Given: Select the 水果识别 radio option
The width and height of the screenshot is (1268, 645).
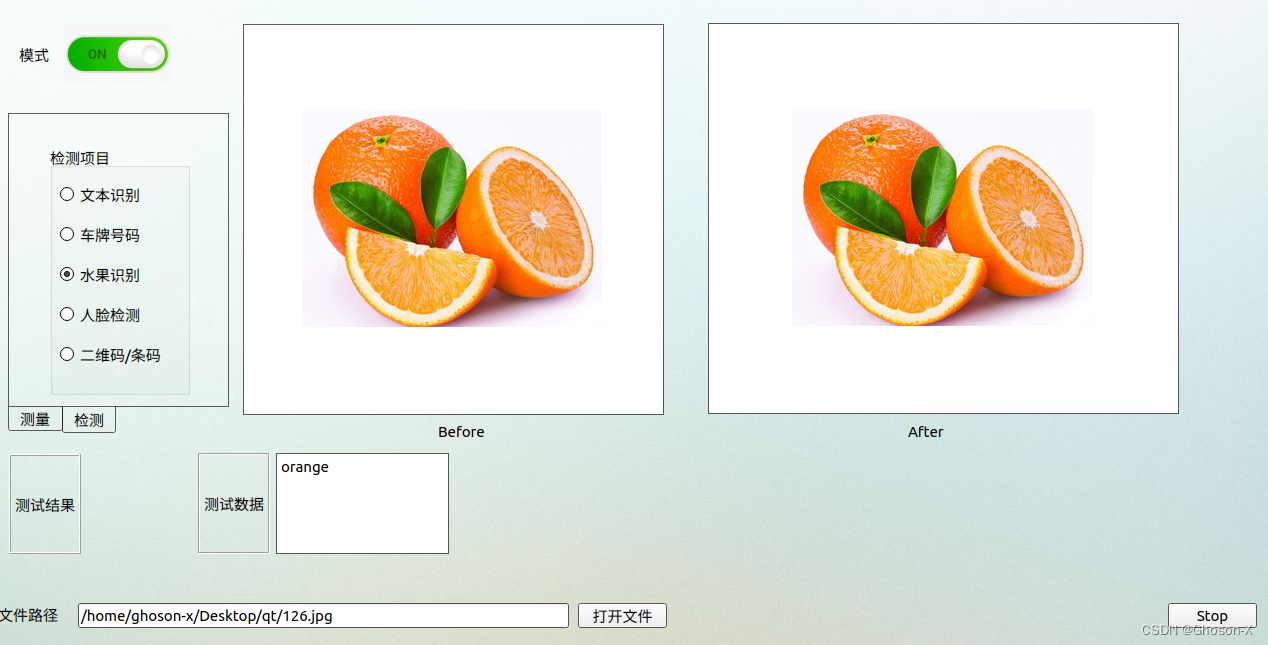Looking at the screenshot, I should click(x=100, y=275).
